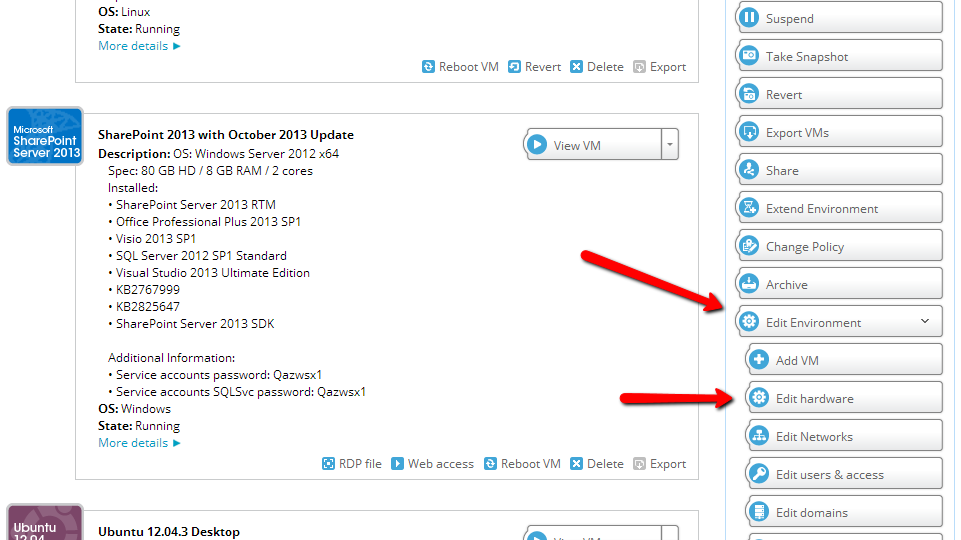The image size is (961, 540).
Task: Click the Extend Environment button label
Action: point(822,209)
